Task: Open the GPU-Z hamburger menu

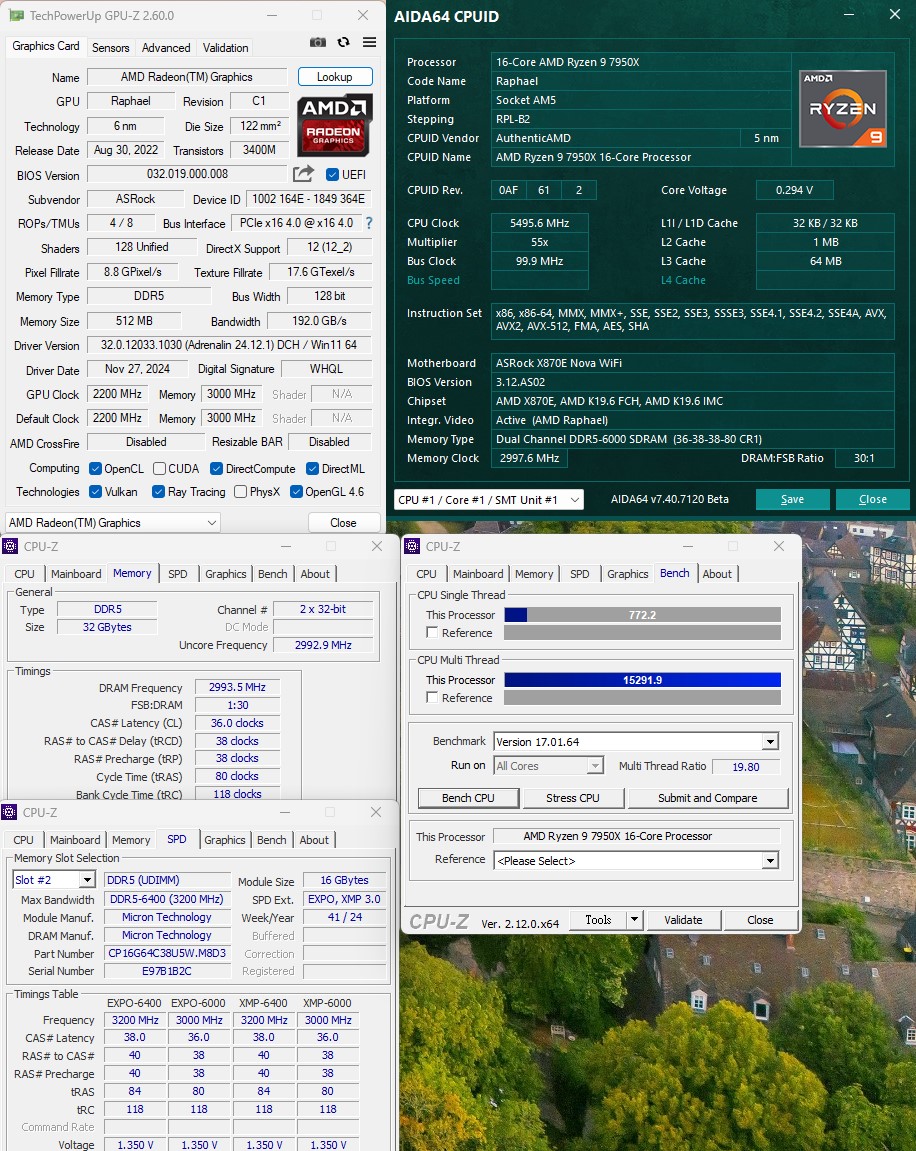Action: point(370,43)
